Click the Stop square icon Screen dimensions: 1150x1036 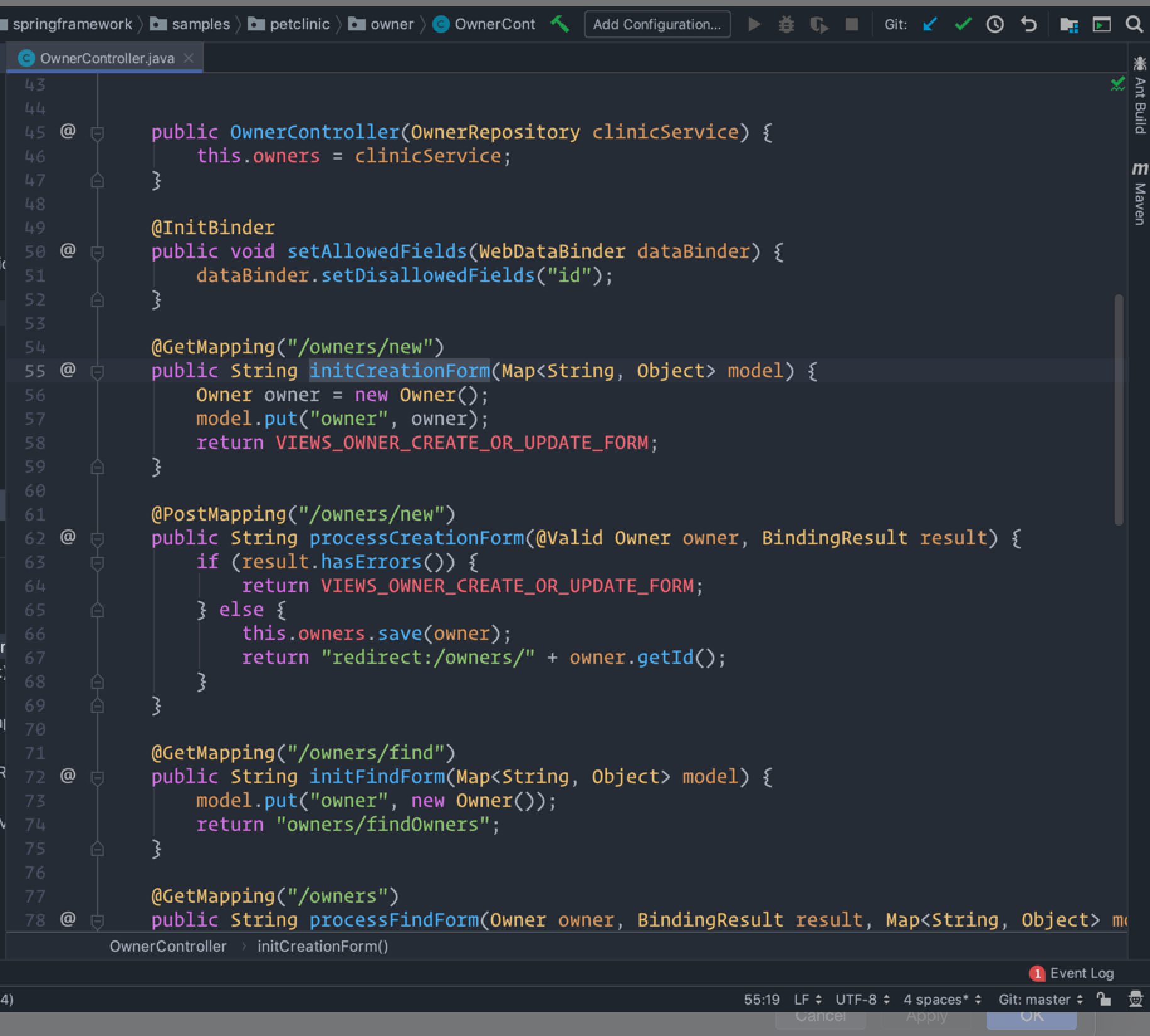(852, 25)
